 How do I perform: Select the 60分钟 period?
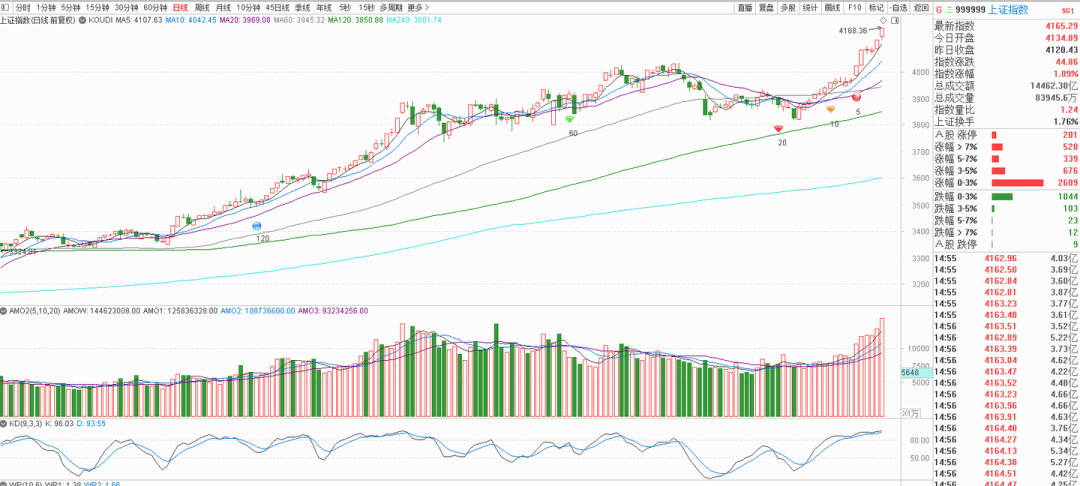(156, 8)
